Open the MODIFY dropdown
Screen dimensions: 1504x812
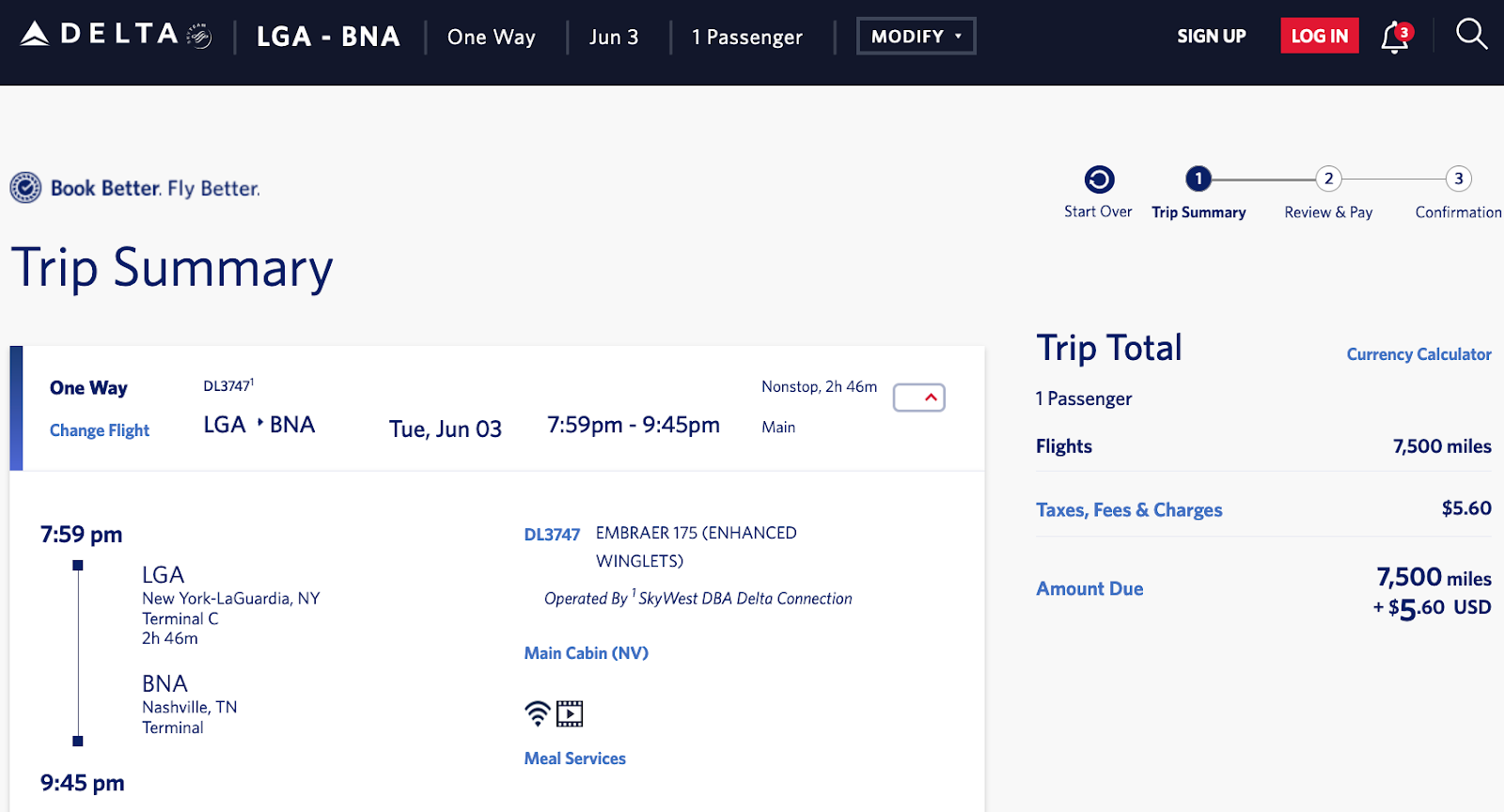tap(916, 37)
